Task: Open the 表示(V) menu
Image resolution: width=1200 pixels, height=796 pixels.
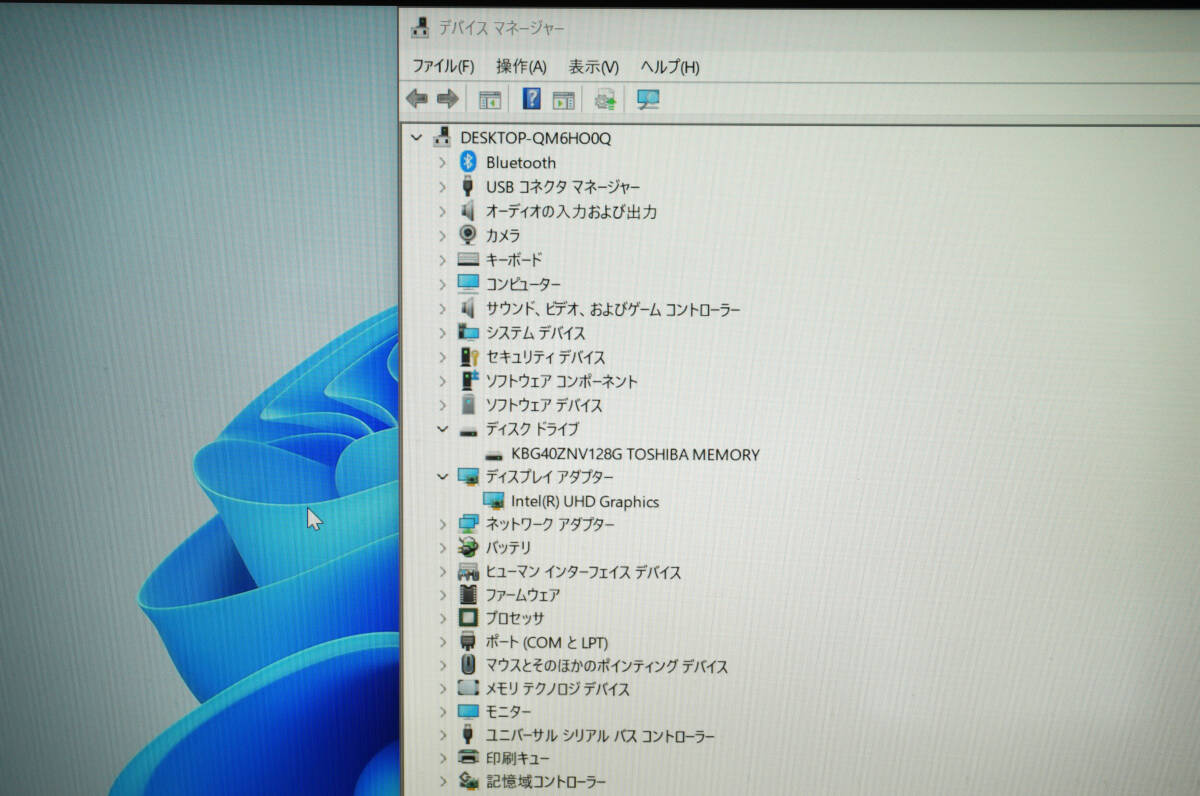Action: pos(594,67)
